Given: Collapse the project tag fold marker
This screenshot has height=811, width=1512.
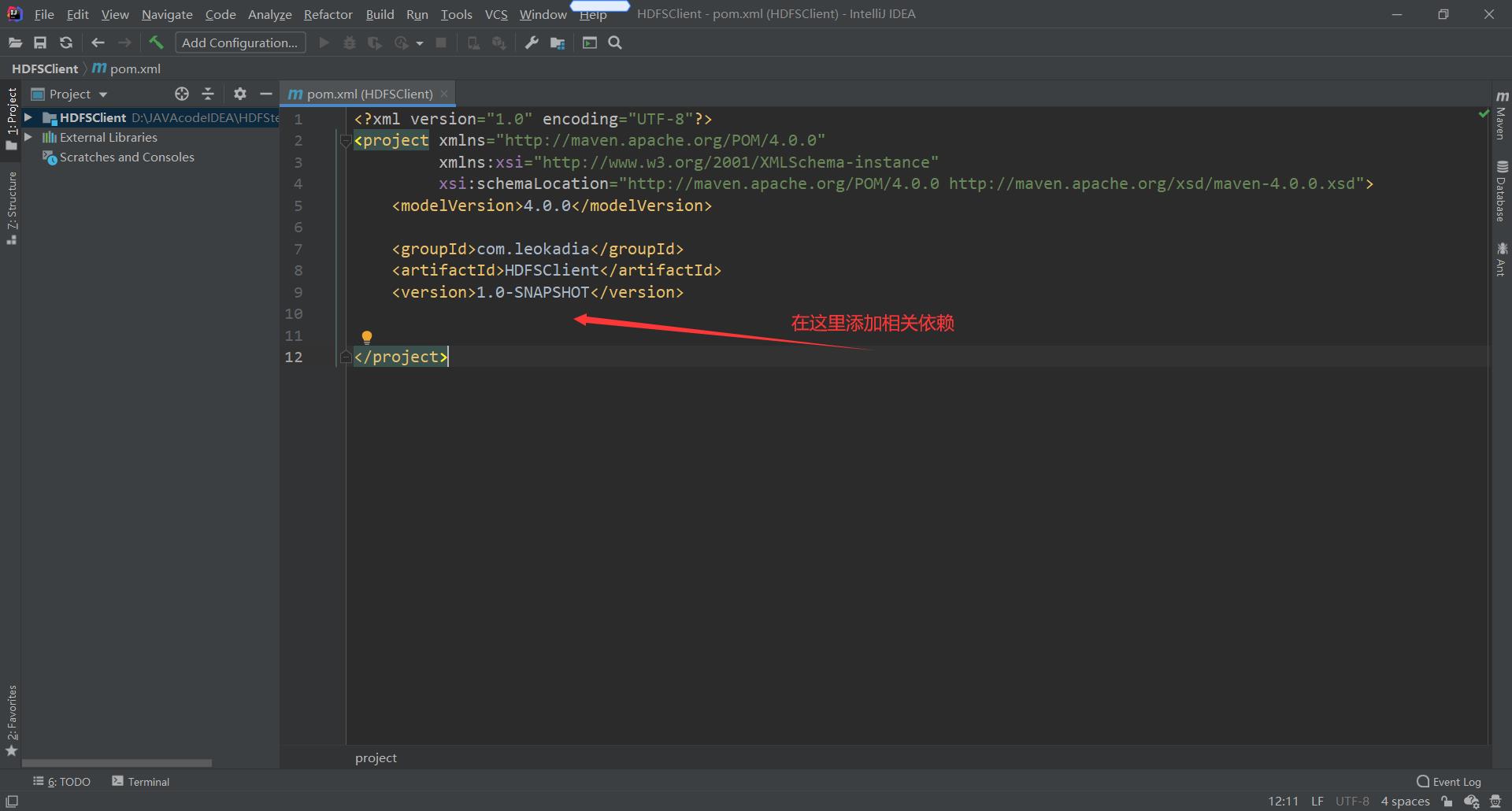Looking at the screenshot, I should point(345,141).
